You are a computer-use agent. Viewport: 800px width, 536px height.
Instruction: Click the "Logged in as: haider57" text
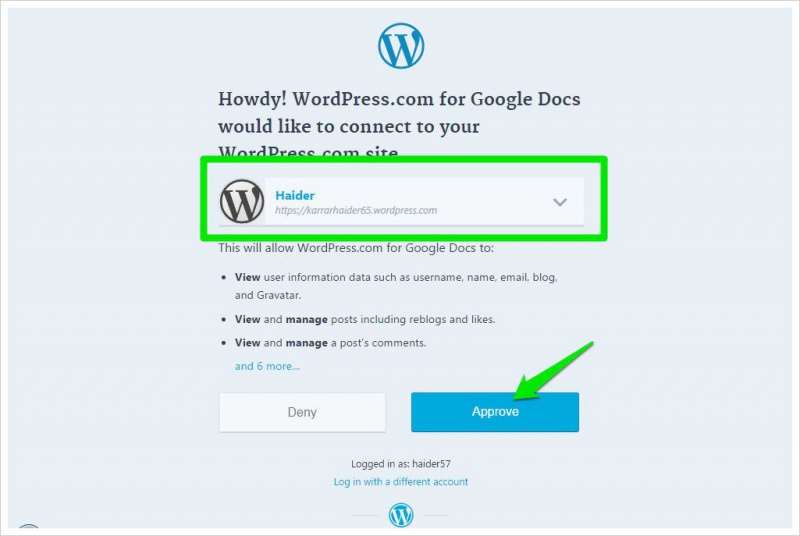point(401,464)
